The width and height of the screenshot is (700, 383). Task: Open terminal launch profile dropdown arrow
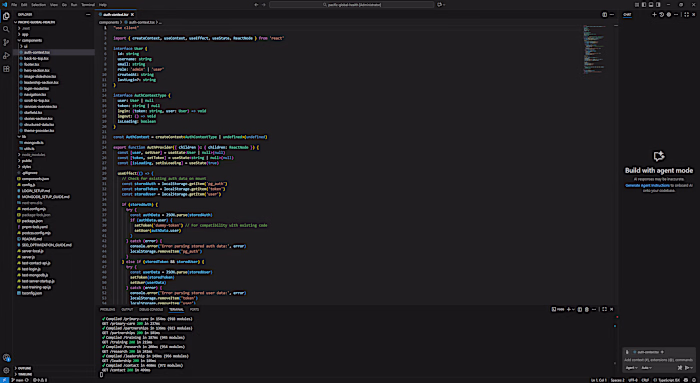[573, 309]
